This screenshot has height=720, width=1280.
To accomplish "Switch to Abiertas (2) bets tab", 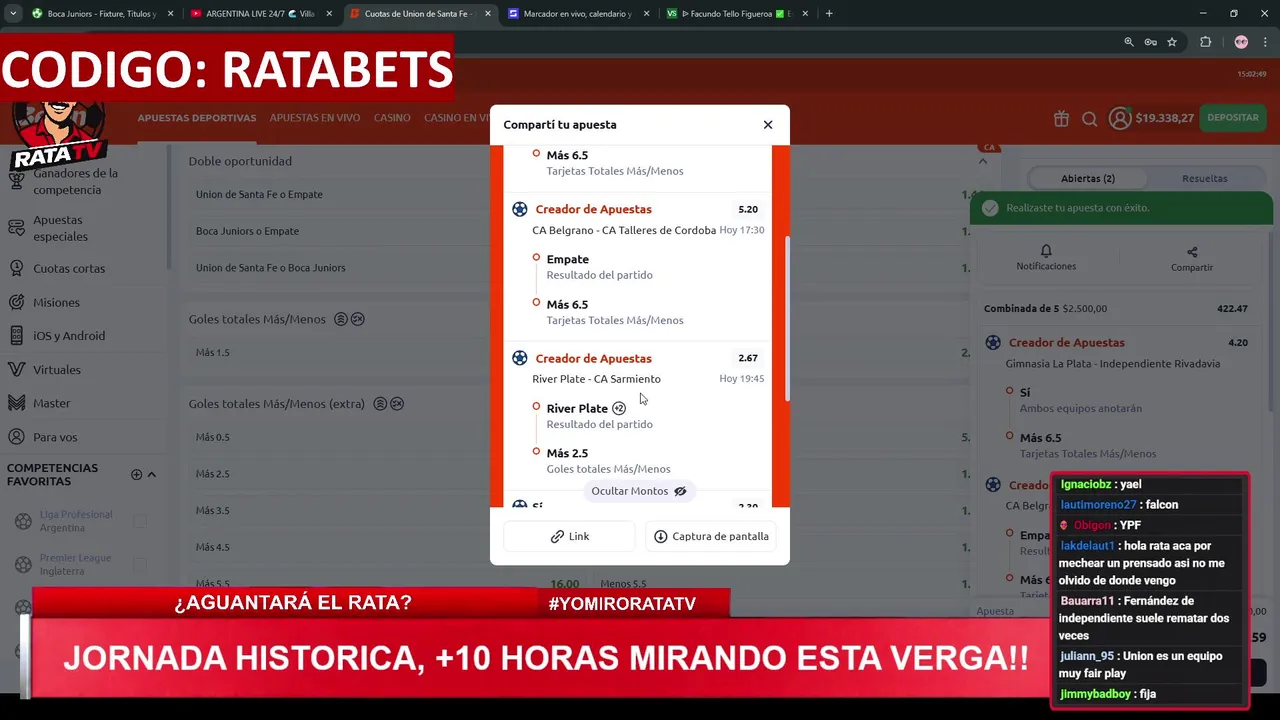I will coord(1088,178).
